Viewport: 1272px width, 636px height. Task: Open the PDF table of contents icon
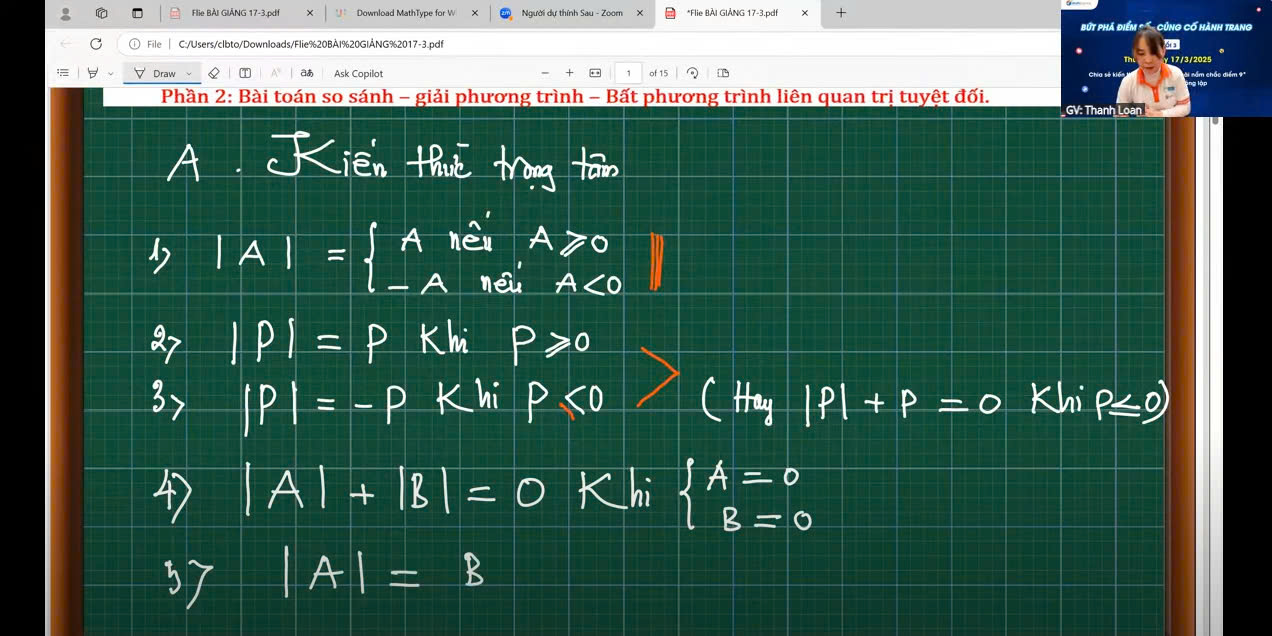click(63, 73)
